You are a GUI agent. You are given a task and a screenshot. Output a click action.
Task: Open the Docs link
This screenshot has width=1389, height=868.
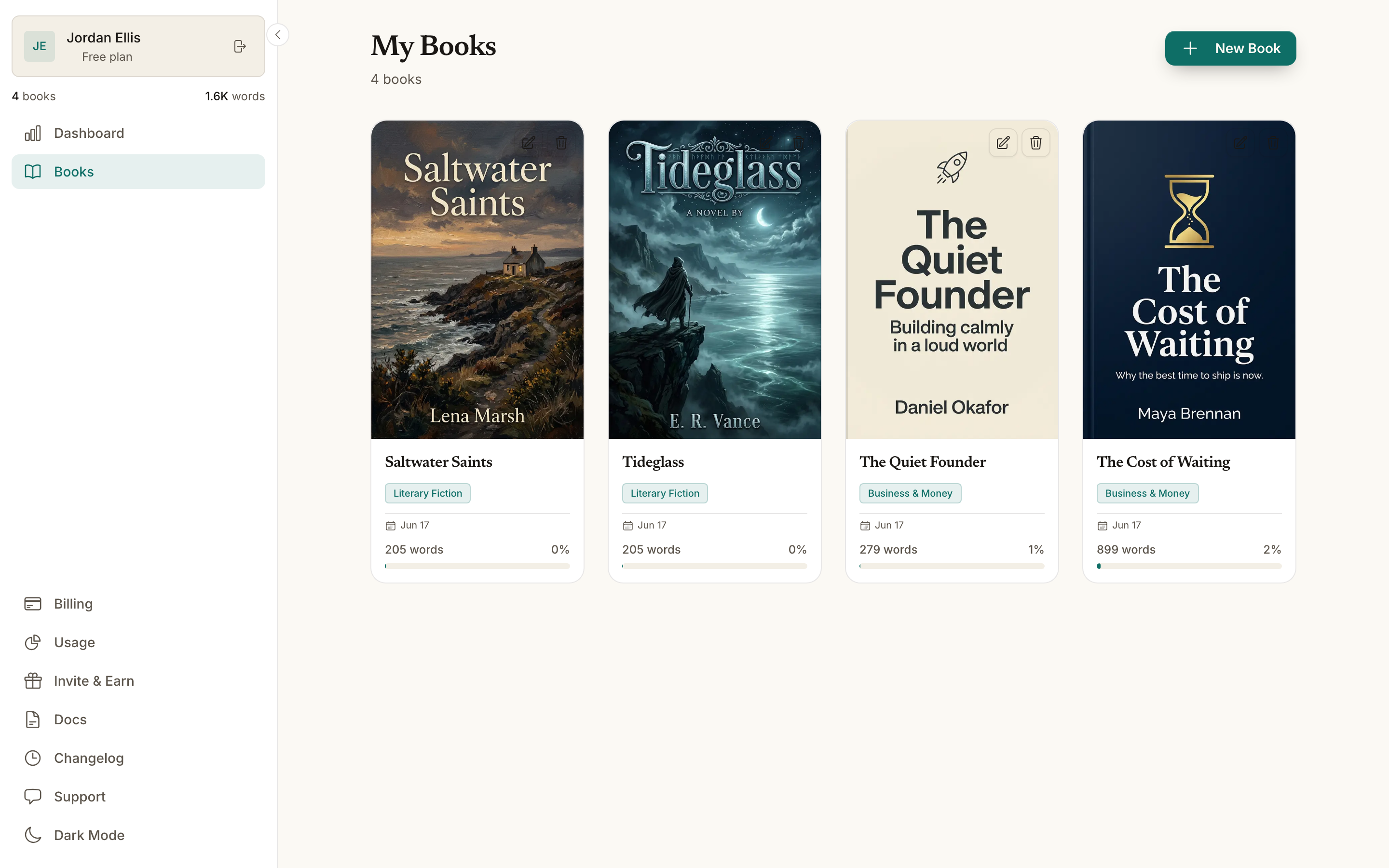pos(138,719)
